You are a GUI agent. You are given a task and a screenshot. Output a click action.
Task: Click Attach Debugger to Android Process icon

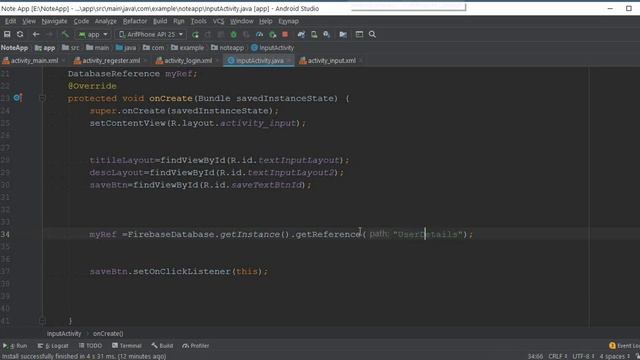272,34
